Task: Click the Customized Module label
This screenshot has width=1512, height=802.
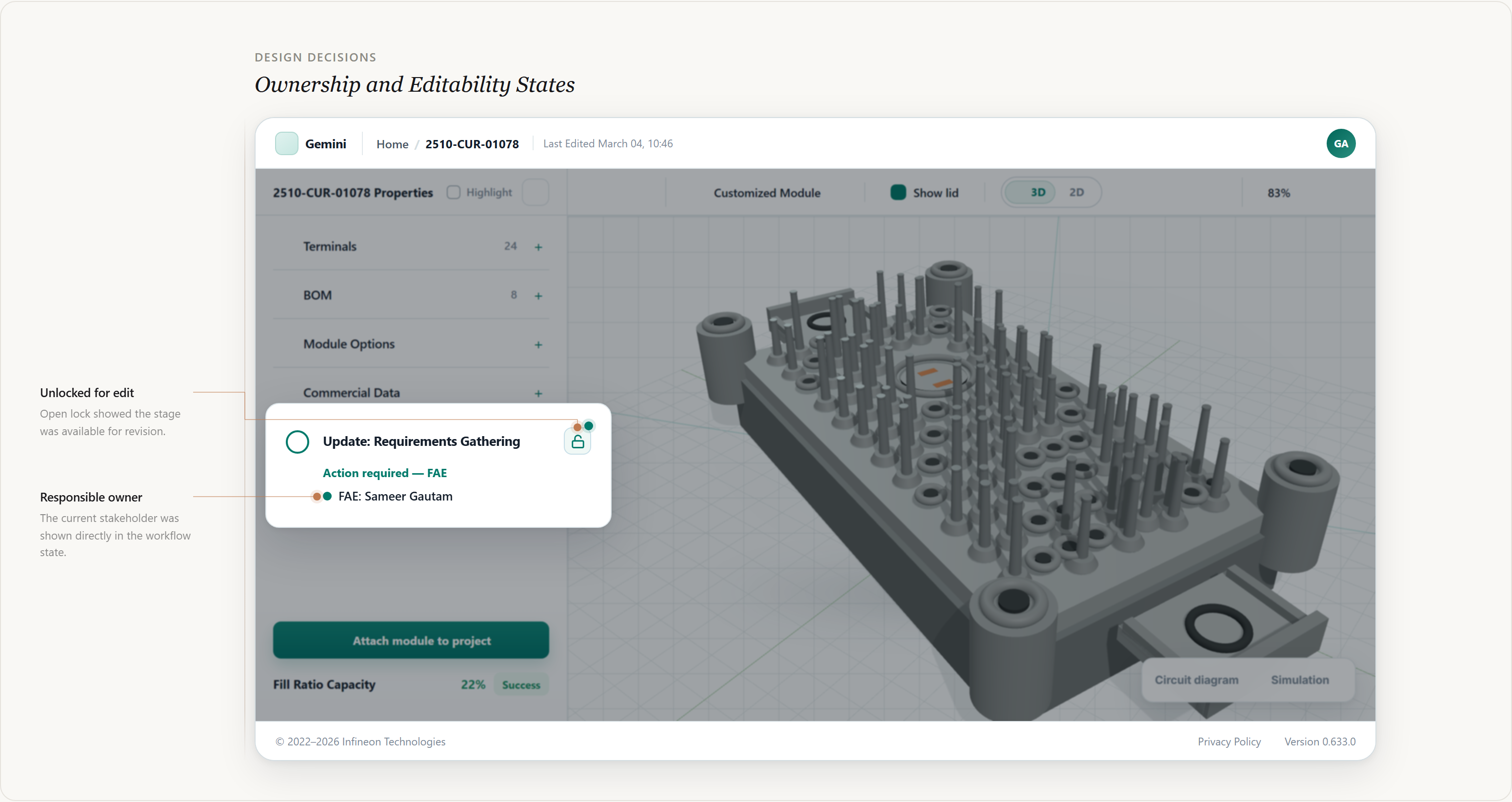Action: pos(767,193)
